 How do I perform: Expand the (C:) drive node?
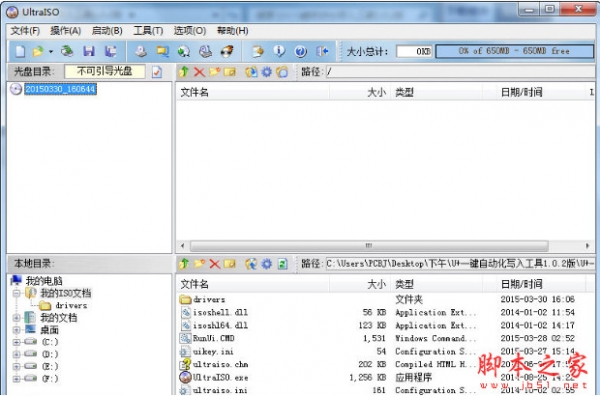click(16, 342)
